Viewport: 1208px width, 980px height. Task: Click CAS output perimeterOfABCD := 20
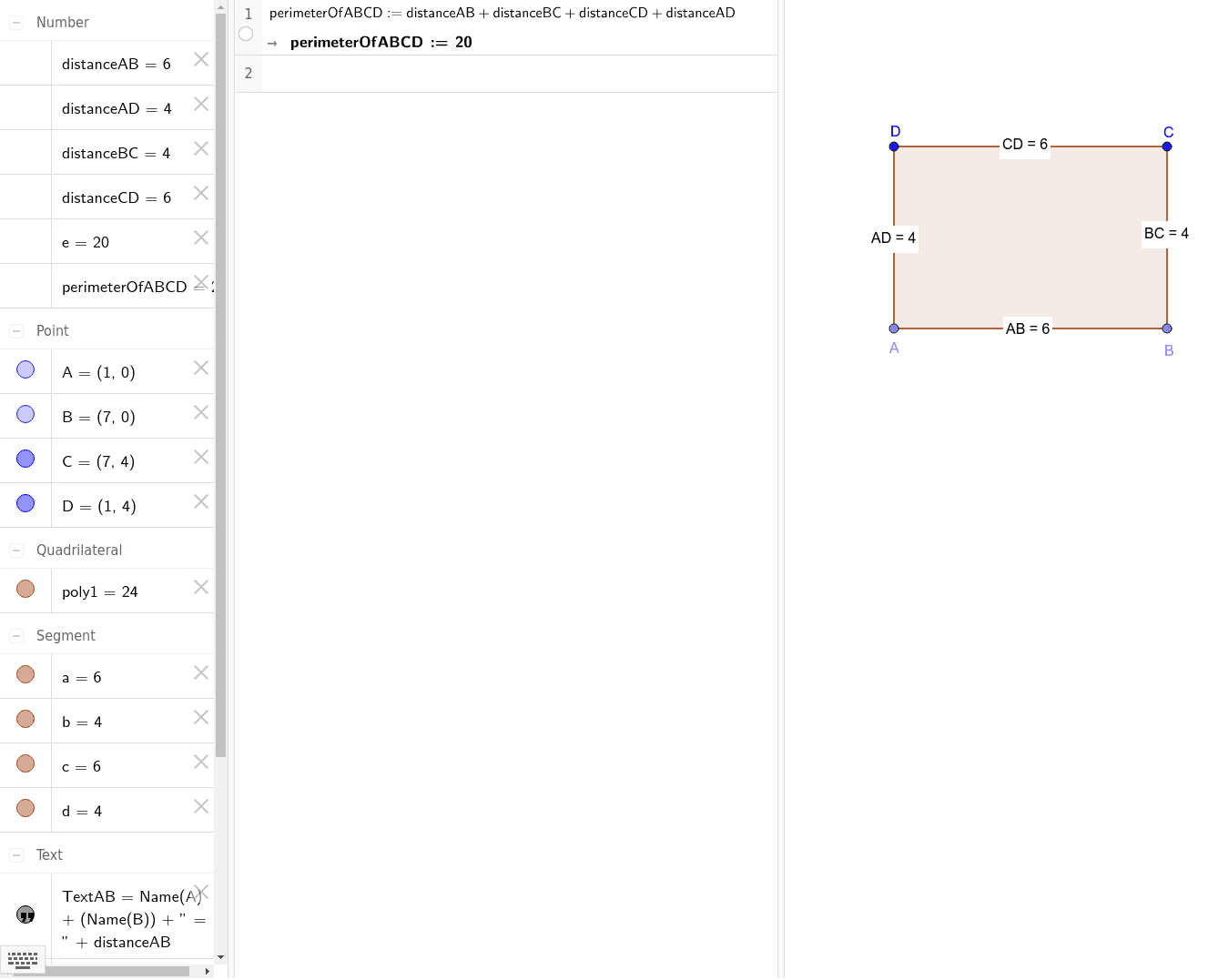381,42
